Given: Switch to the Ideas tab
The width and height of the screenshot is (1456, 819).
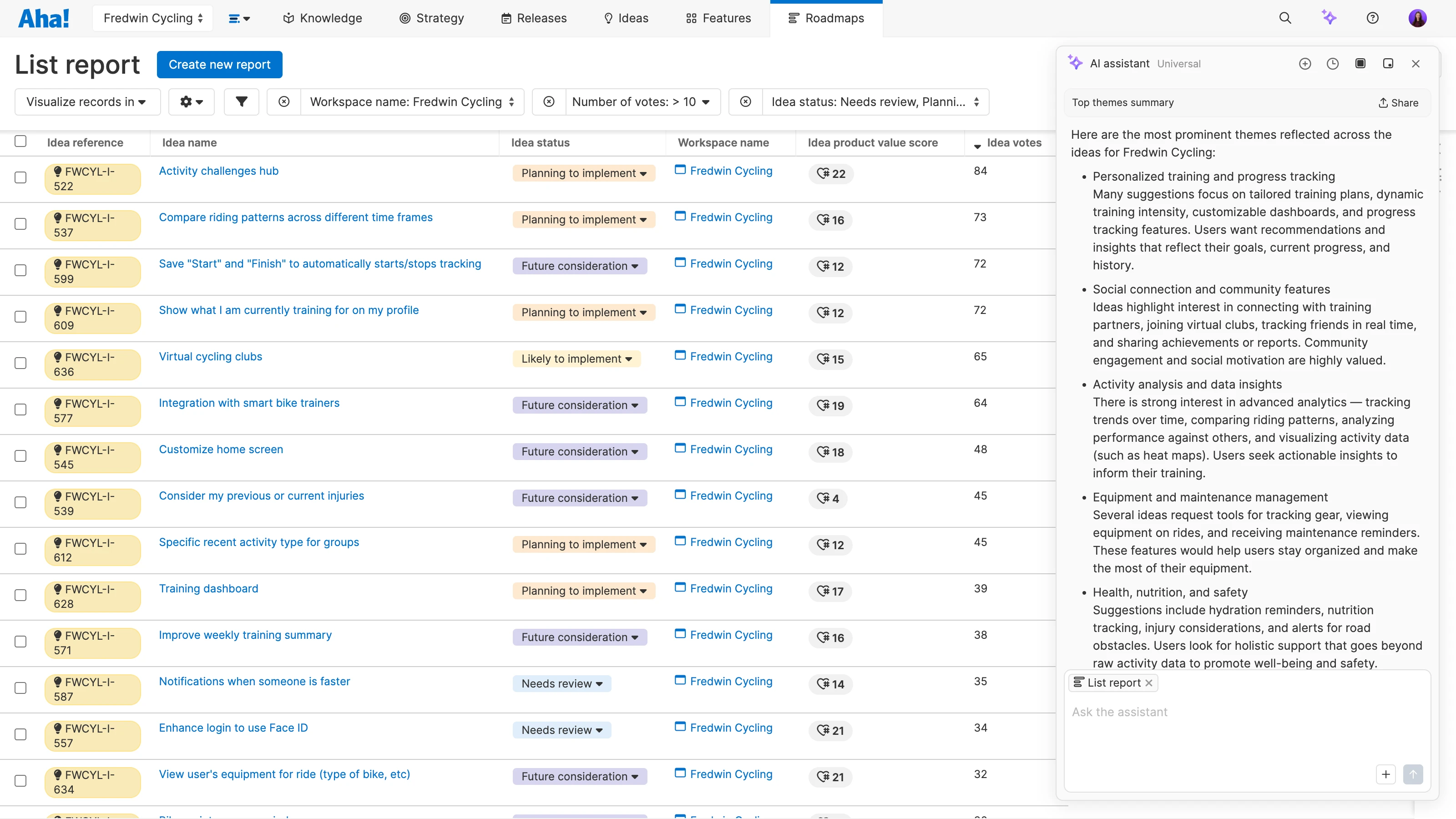Looking at the screenshot, I should pyautogui.click(x=626, y=18).
